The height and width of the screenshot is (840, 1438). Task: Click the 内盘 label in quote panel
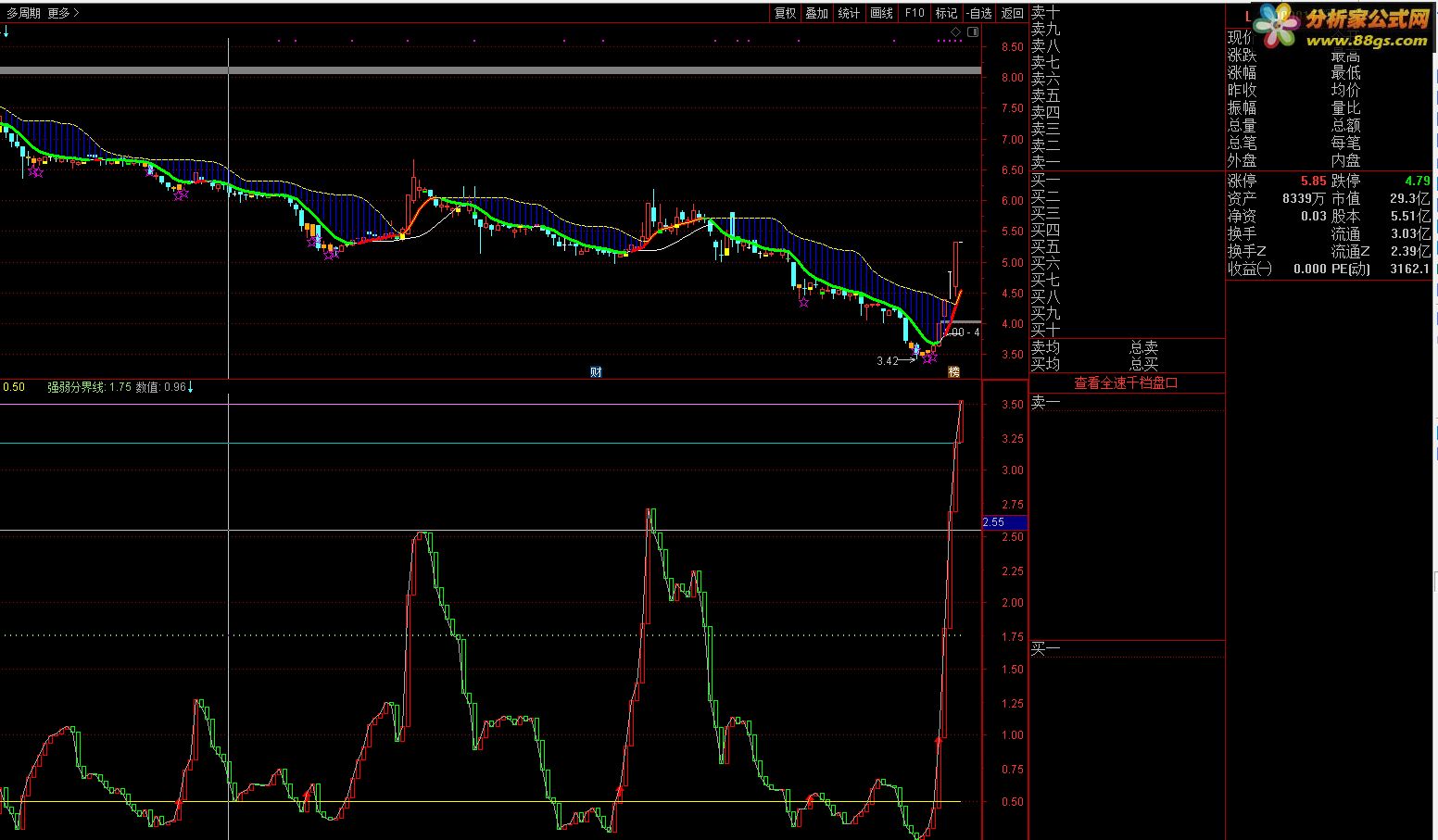point(1346,160)
